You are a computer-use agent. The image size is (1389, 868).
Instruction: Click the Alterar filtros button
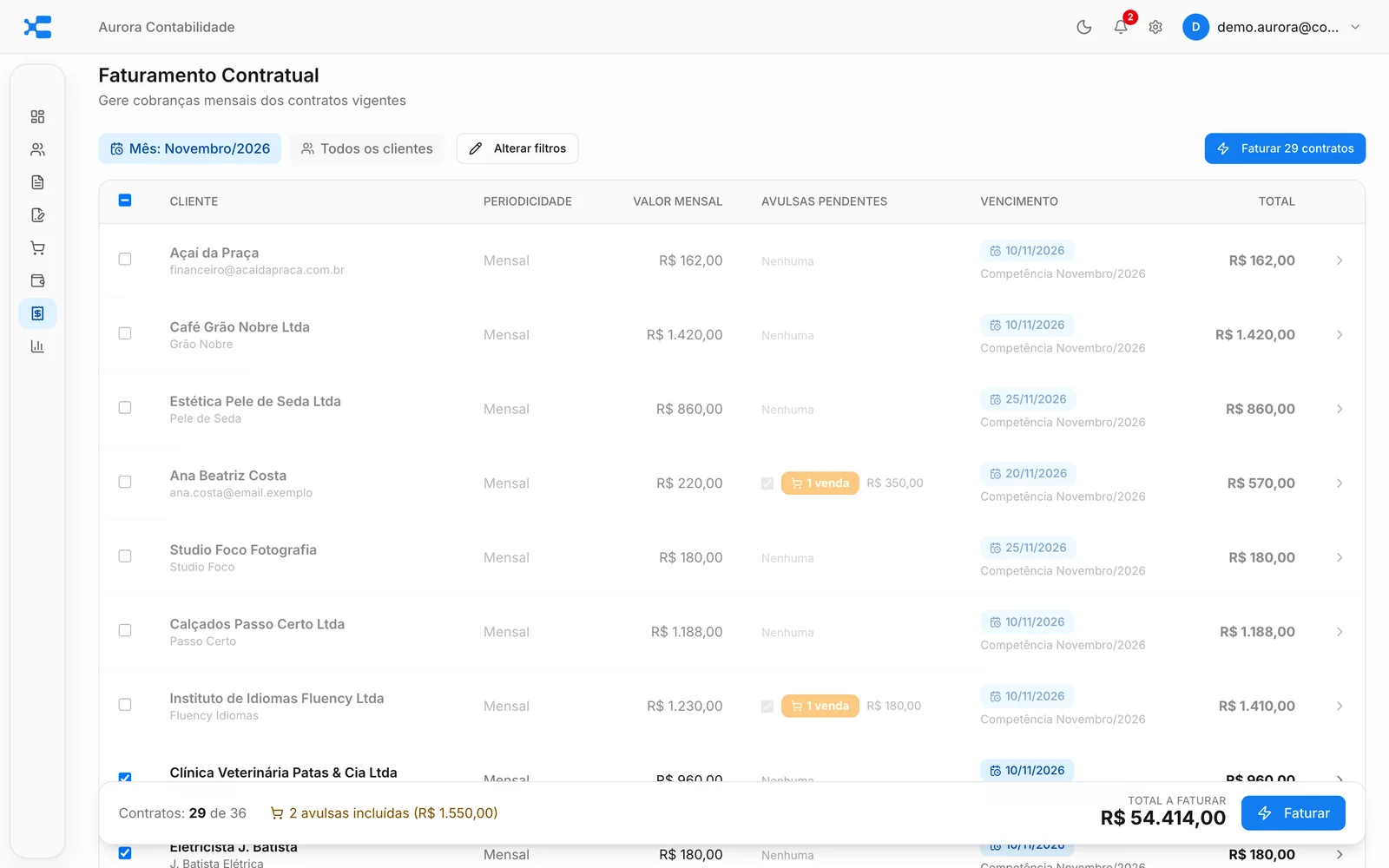517,148
